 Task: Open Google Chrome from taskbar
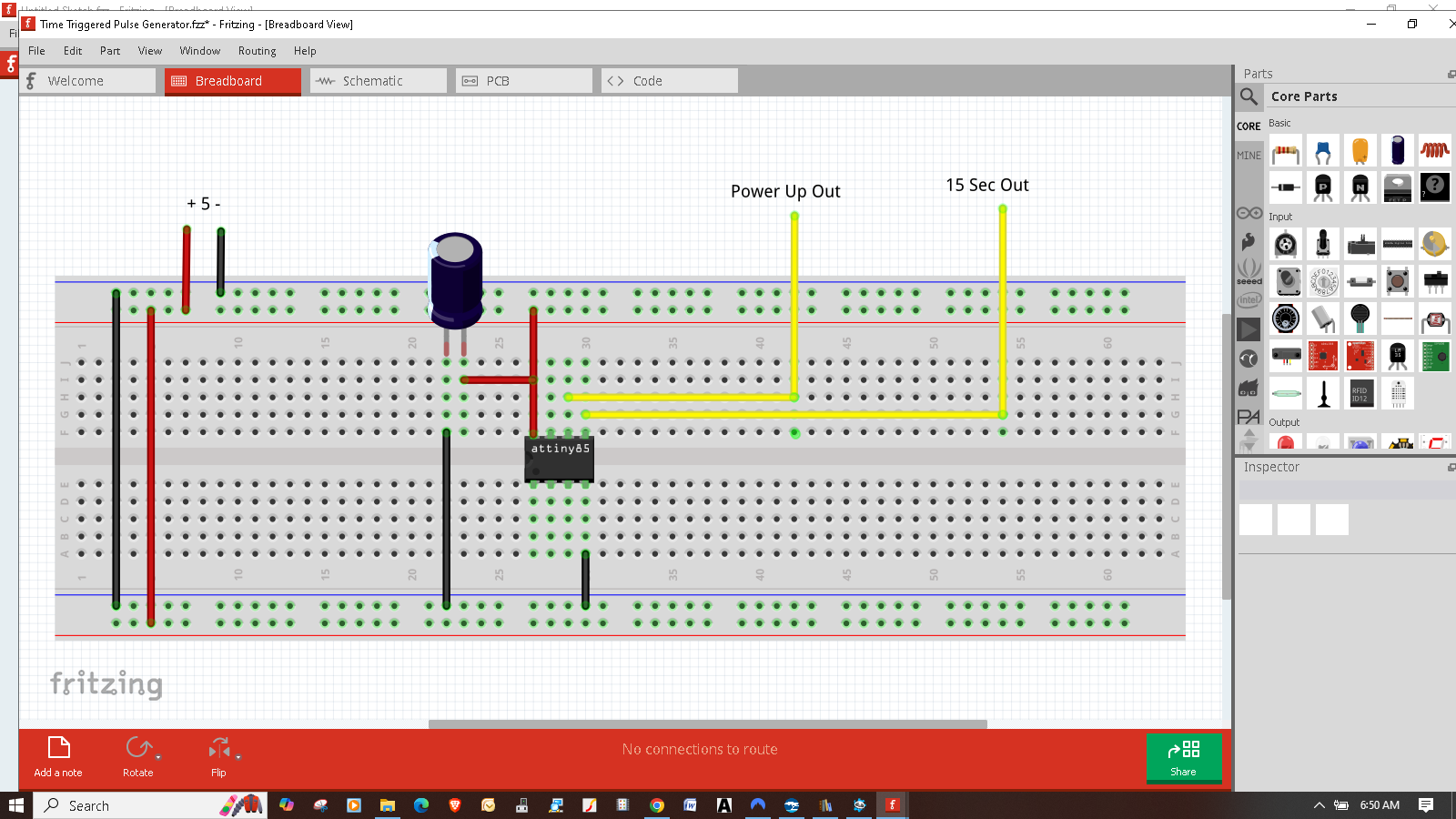[657, 805]
